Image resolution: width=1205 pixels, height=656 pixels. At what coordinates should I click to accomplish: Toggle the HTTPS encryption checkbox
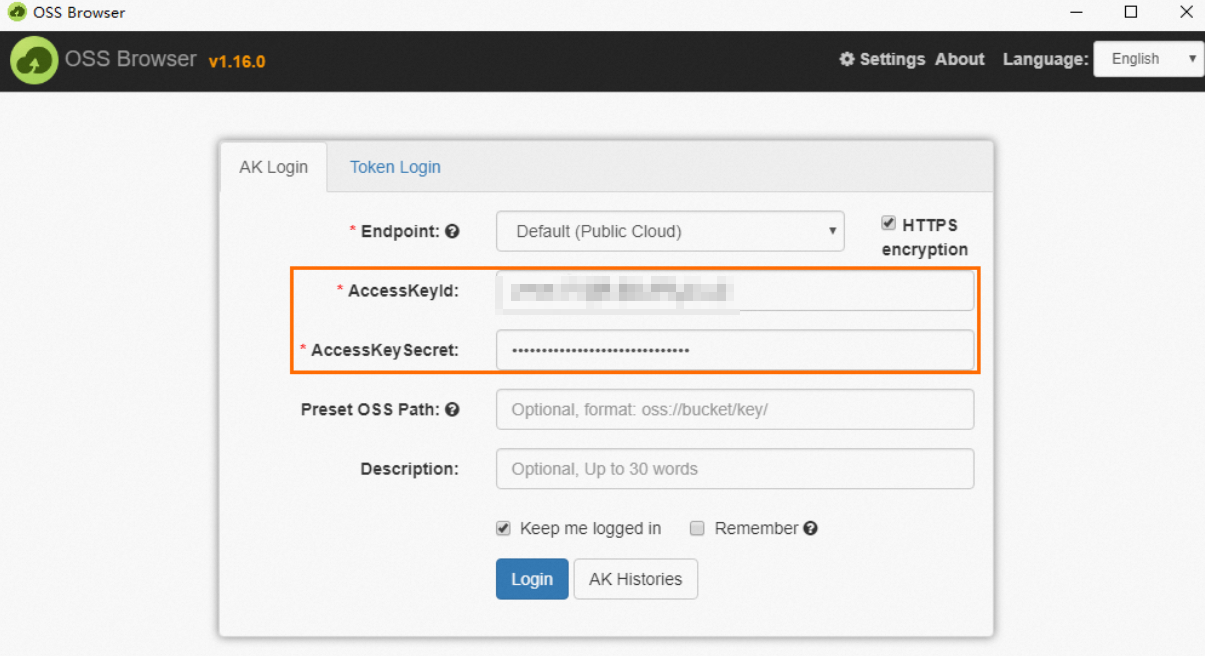pos(888,224)
